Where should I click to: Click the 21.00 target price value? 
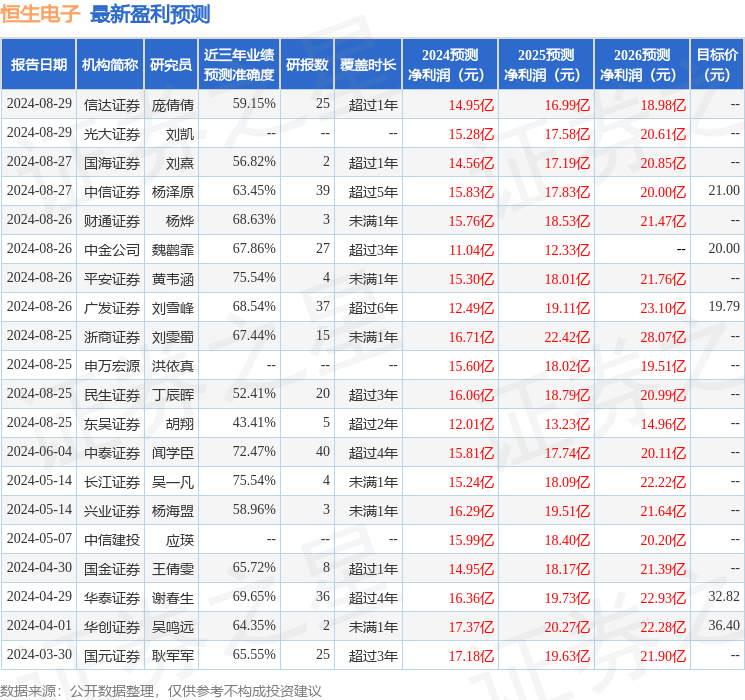(x=724, y=191)
